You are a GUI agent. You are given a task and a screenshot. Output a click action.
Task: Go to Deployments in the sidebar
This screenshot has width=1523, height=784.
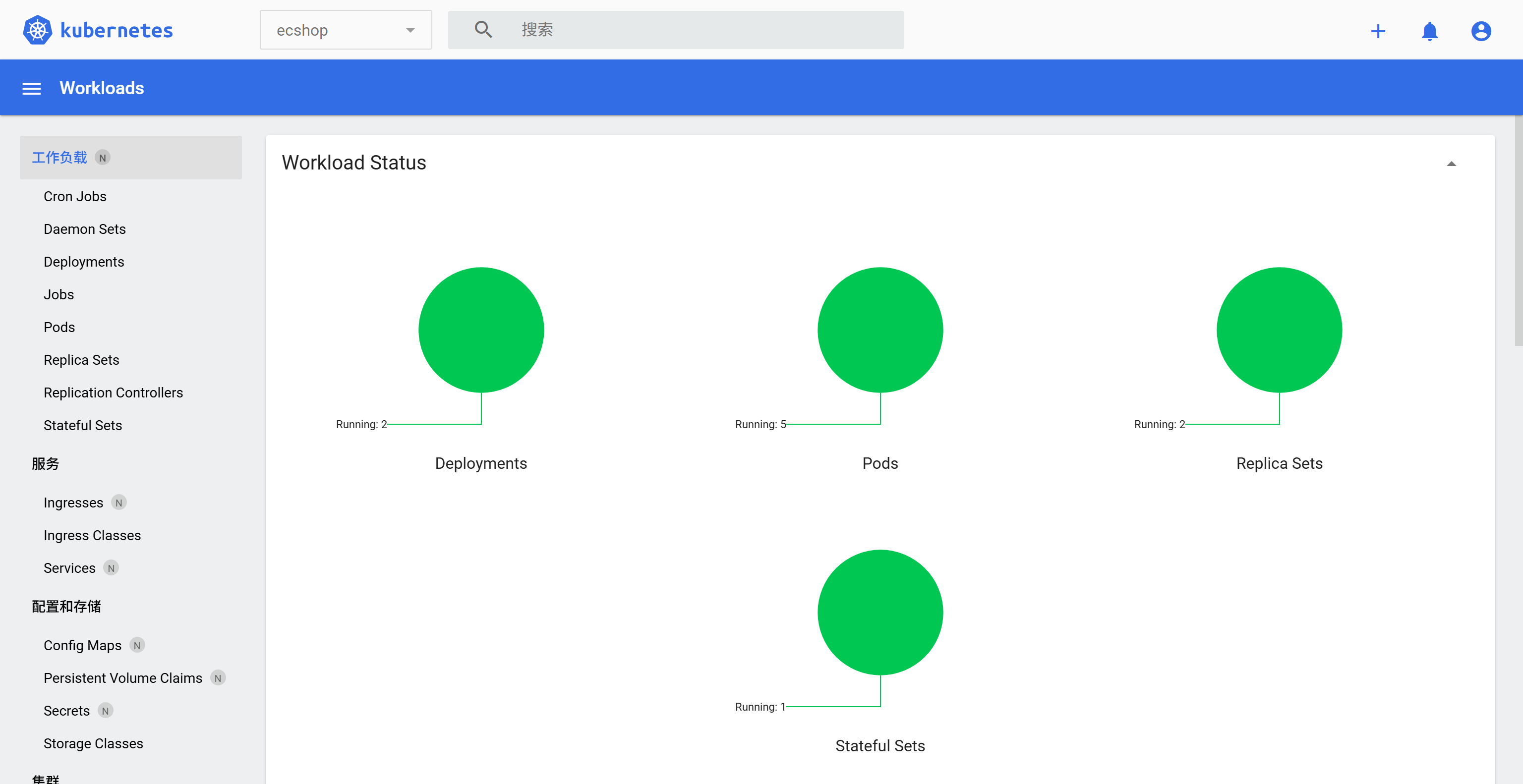tap(84, 262)
